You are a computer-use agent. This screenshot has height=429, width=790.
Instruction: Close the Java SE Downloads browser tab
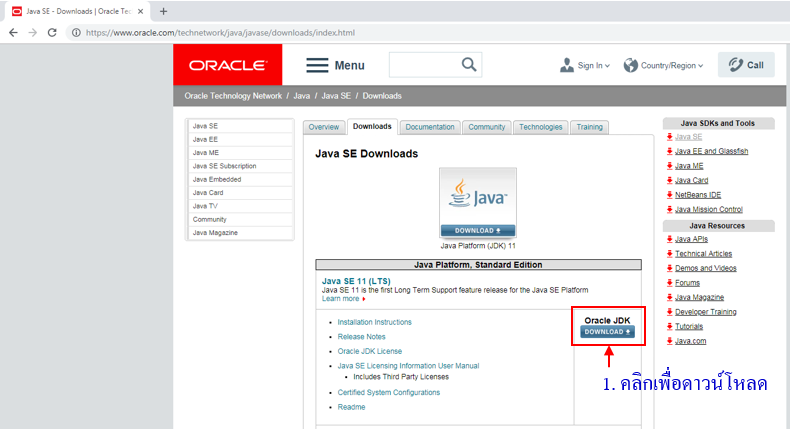point(141,11)
